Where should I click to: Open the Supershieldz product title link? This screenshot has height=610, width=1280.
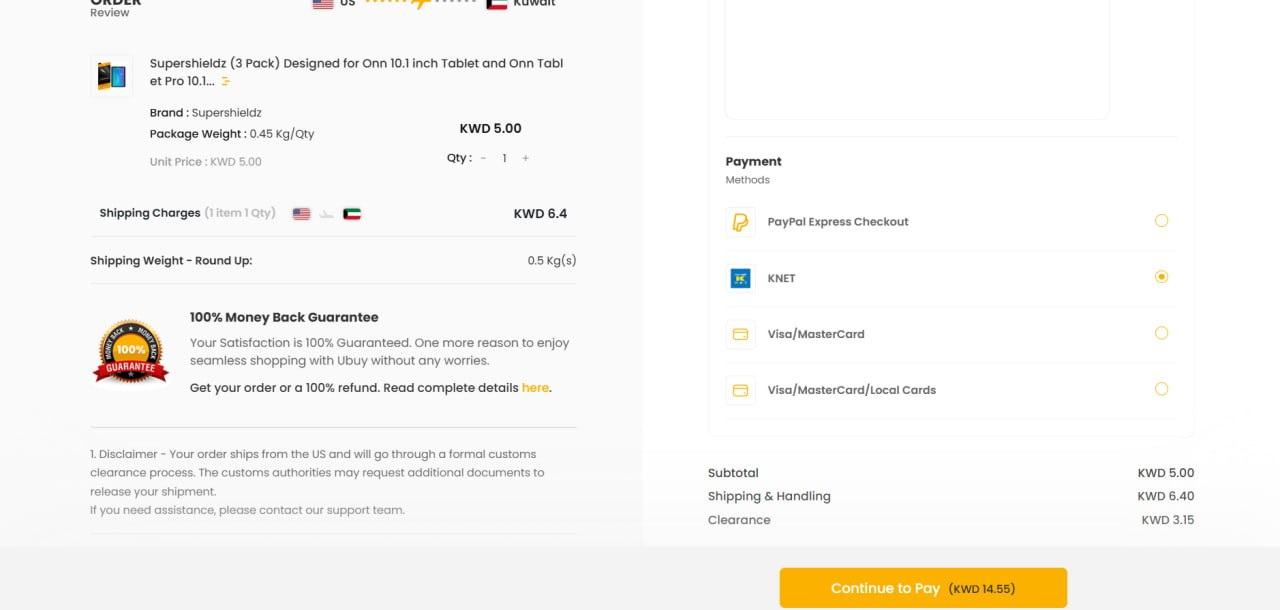pos(357,72)
